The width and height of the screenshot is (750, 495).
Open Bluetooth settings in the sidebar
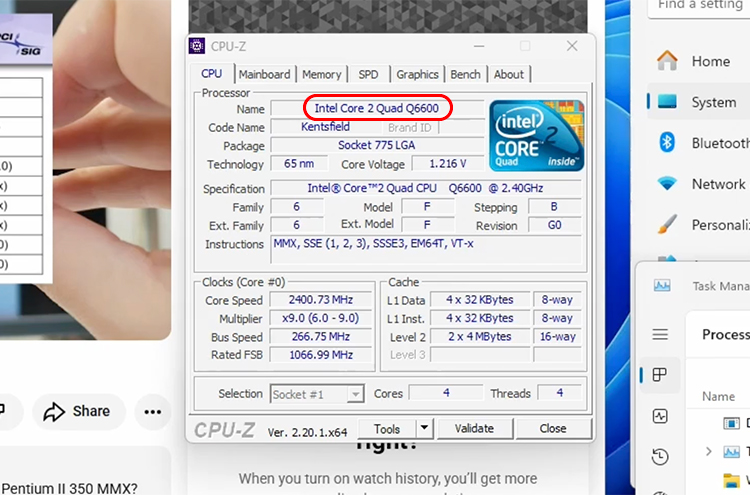click(x=698, y=143)
